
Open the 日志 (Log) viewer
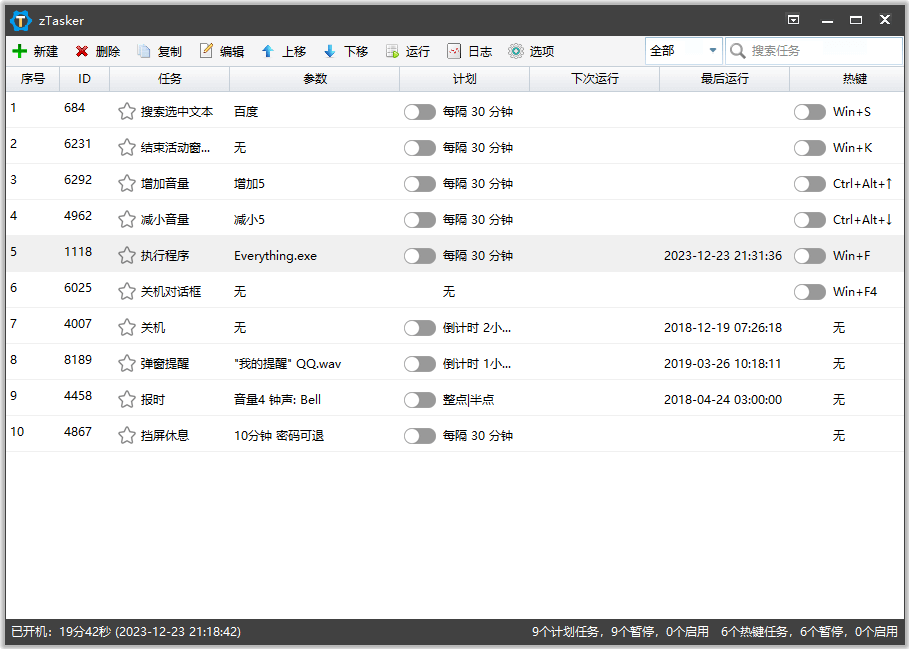click(x=454, y=51)
